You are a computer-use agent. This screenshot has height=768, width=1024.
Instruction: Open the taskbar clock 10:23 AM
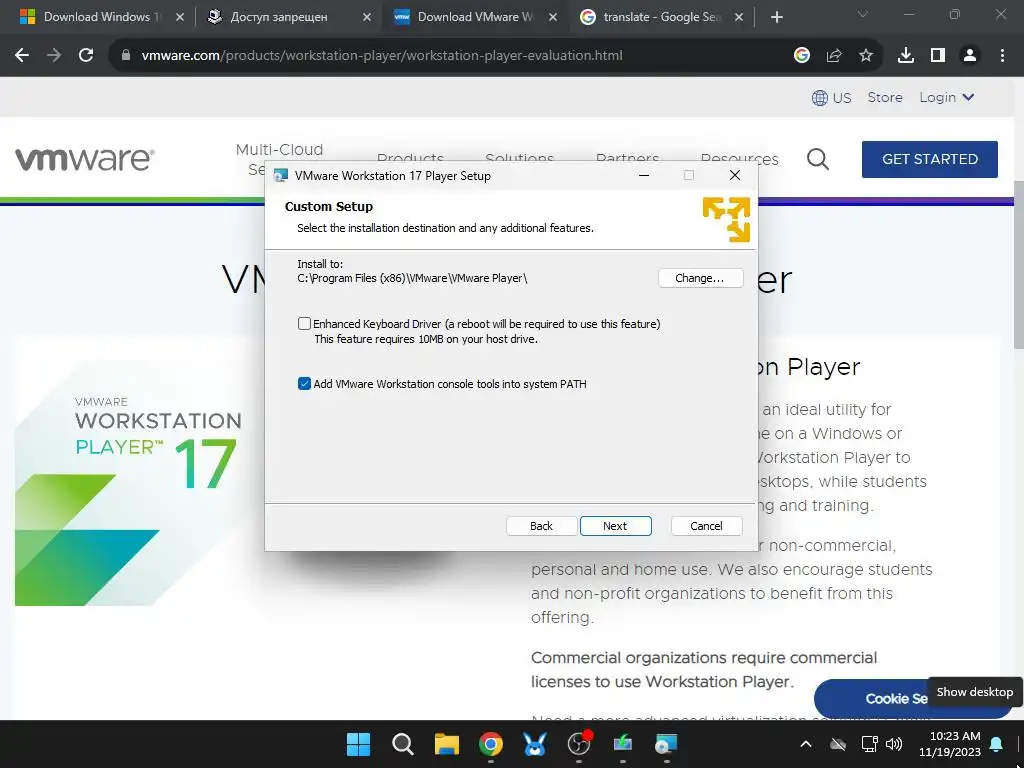coord(950,744)
